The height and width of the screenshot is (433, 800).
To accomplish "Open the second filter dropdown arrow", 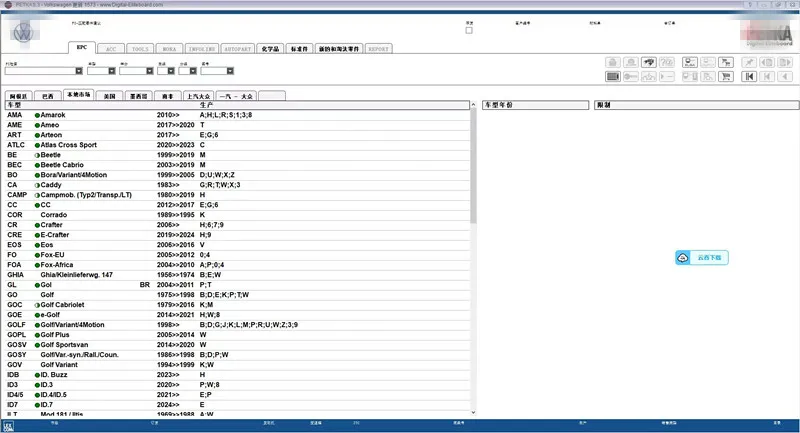I will click(x=112, y=71).
